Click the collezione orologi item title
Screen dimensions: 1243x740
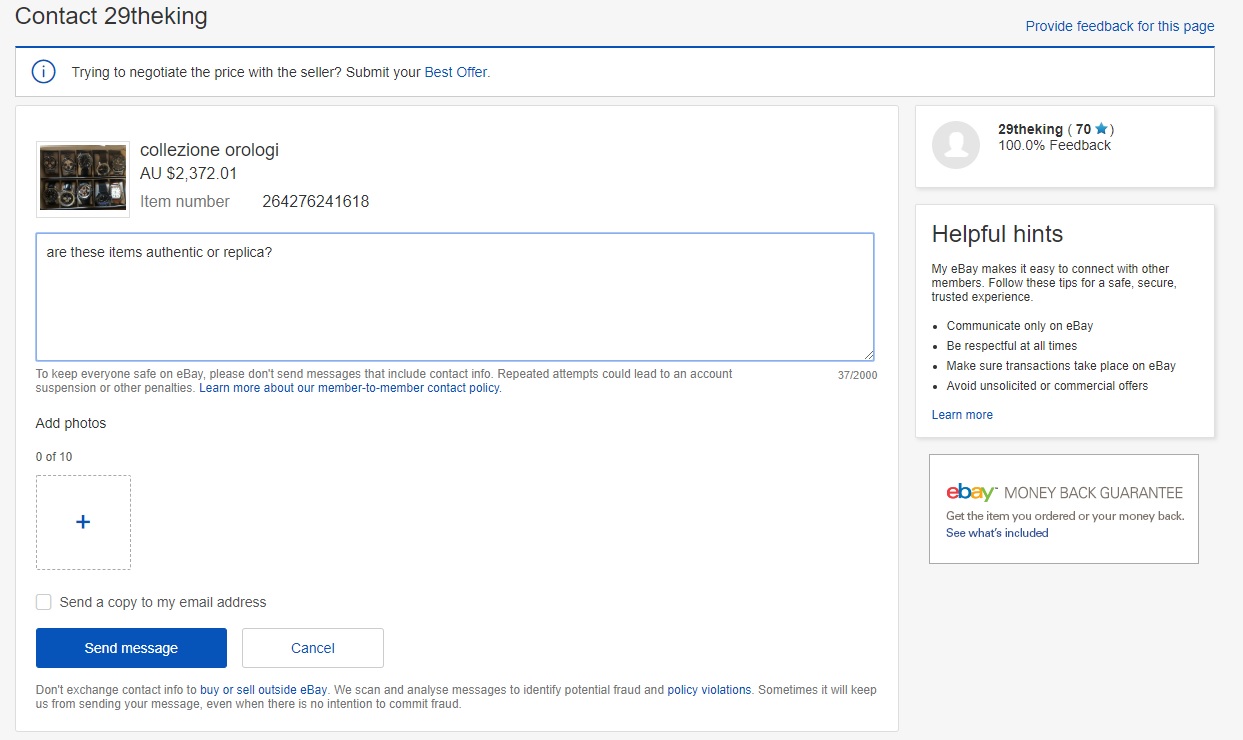tap(209, 150)
